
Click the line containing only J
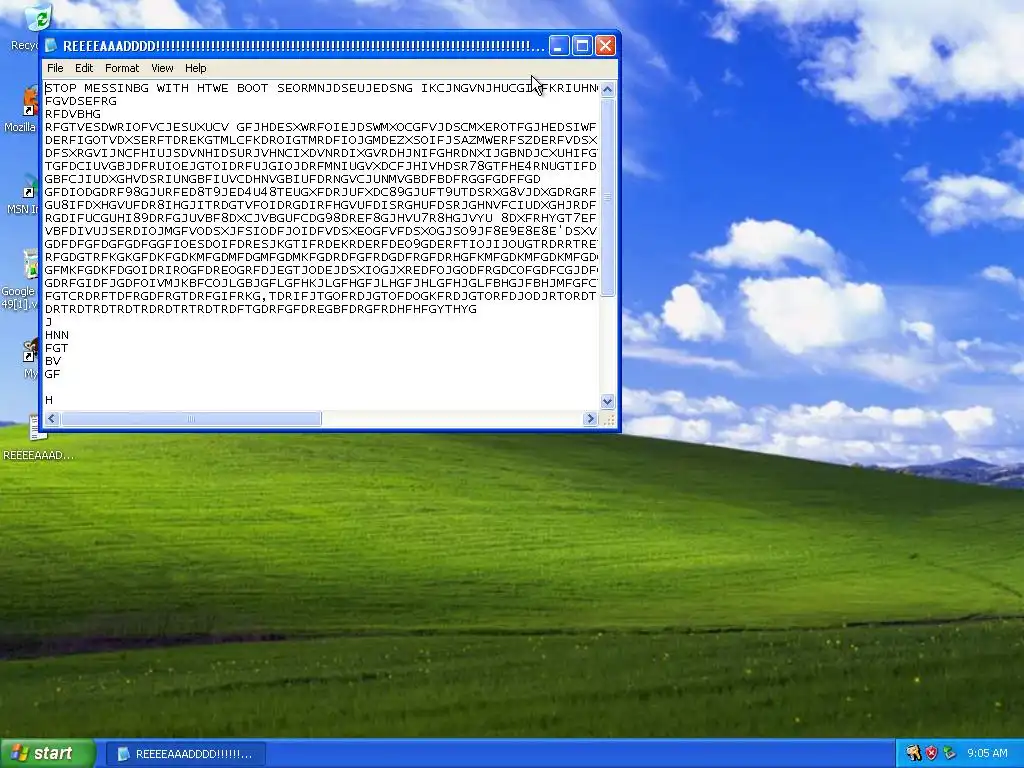[48, 322]
